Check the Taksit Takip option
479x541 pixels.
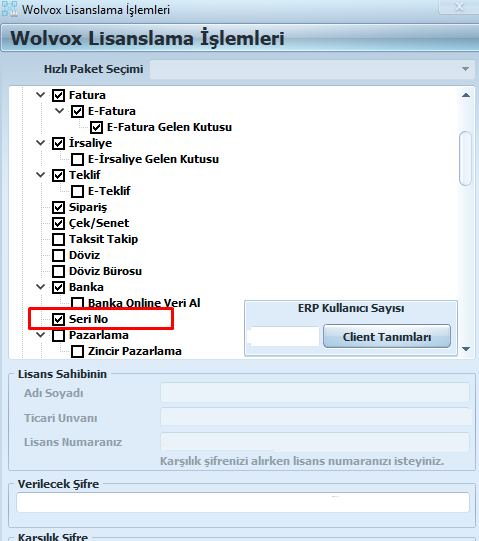(x=58, y=239)
